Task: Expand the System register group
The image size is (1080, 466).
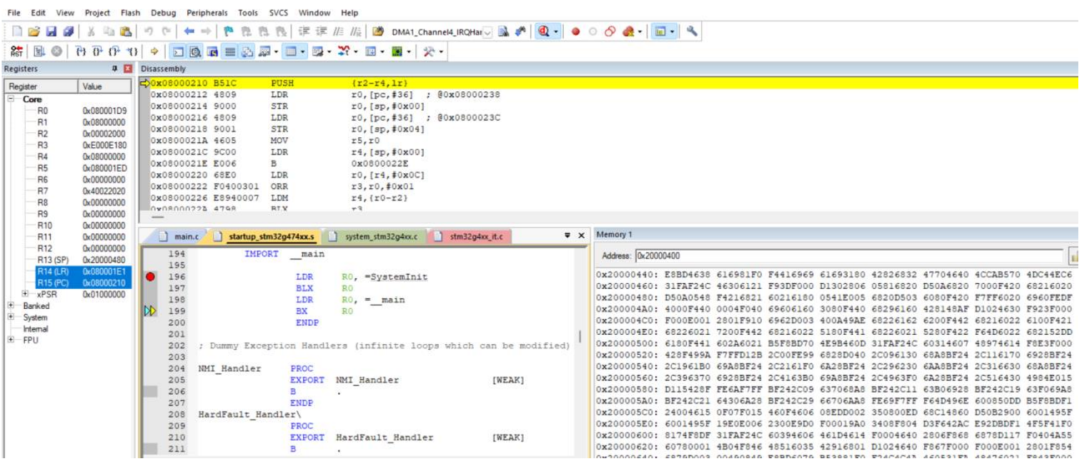Action: pyautogui.click(x=12, y=317)
